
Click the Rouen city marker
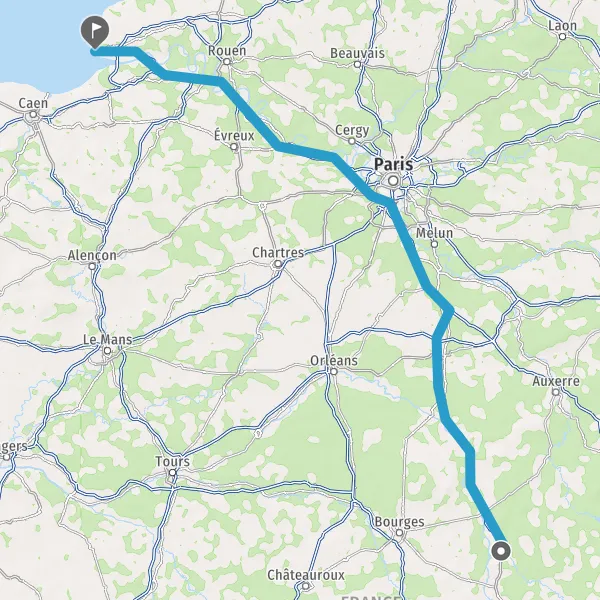coord(227,62)
